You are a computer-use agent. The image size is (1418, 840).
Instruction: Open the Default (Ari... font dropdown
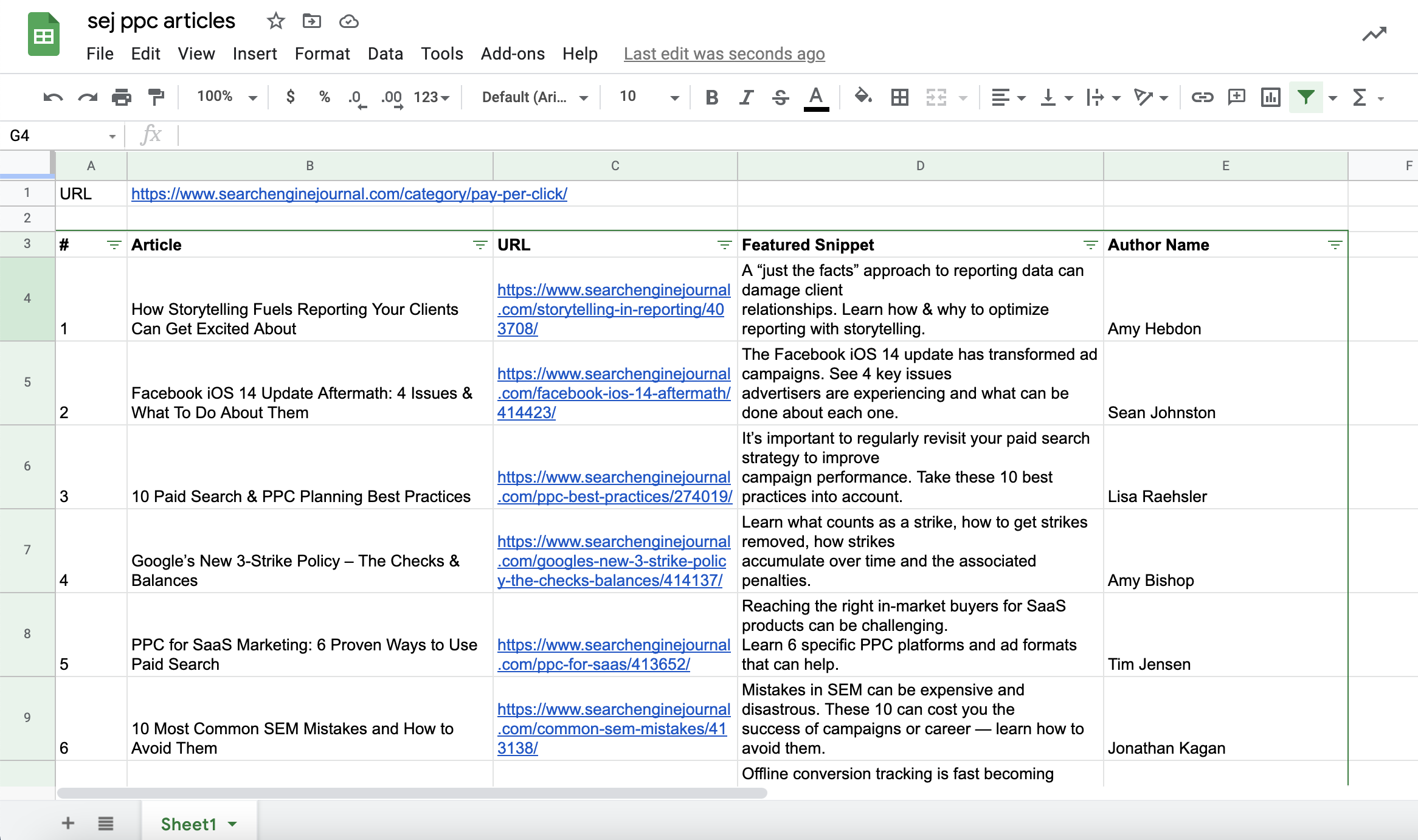point(535,97)
